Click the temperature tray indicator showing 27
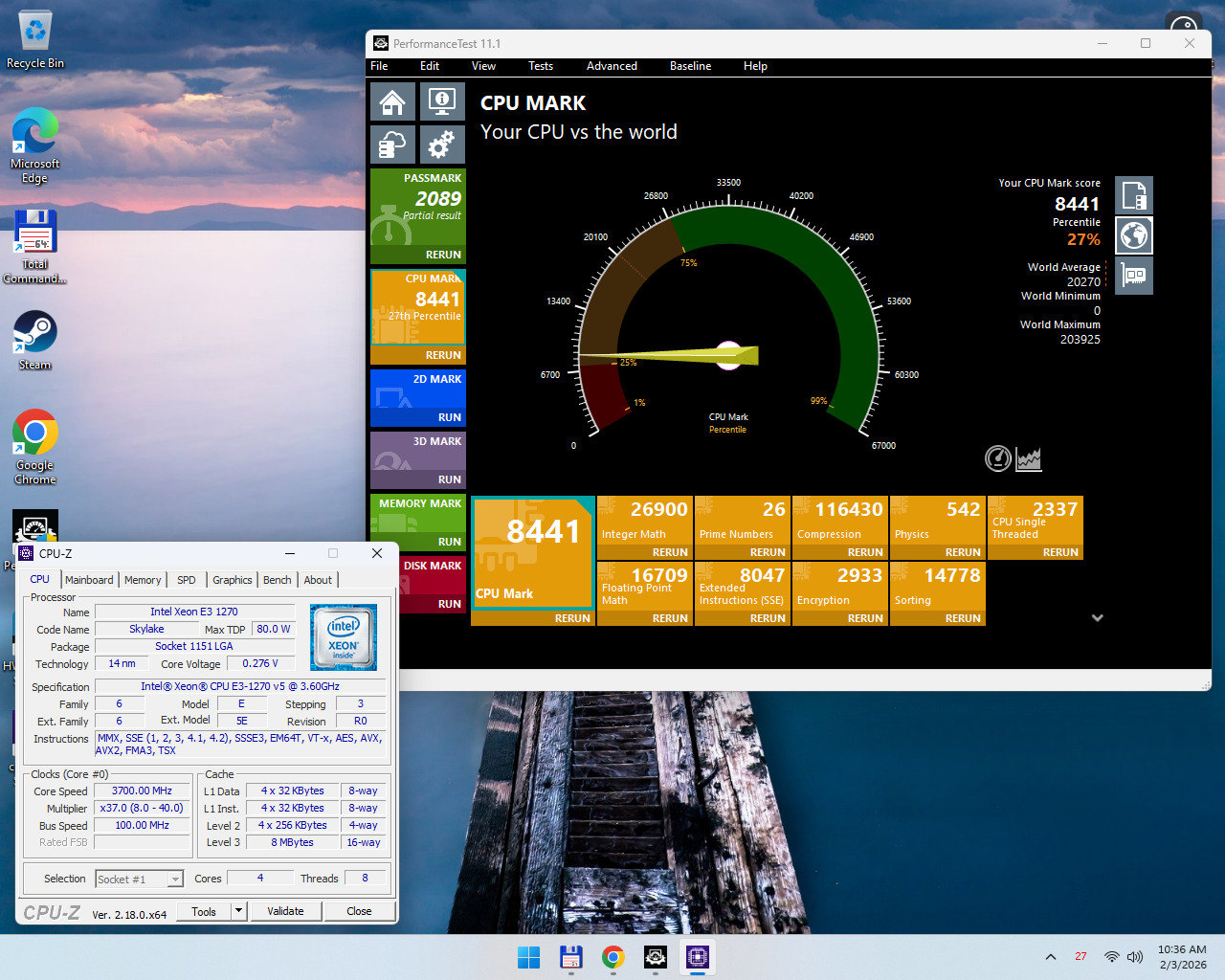Viewport: 1225px width, 980px height. (1080, 957)
